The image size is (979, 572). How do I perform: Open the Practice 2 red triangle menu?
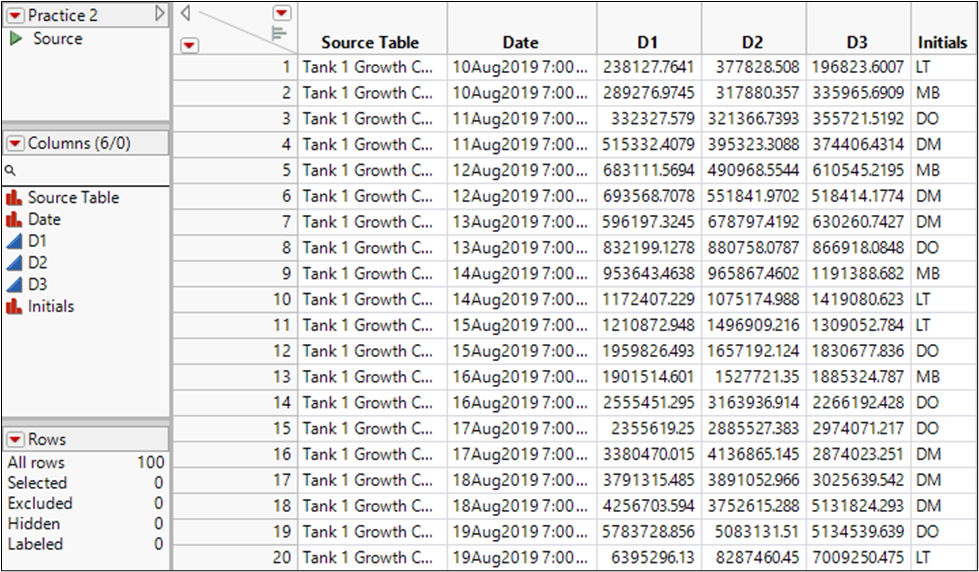pyautogui.click(x=15, y=15)
